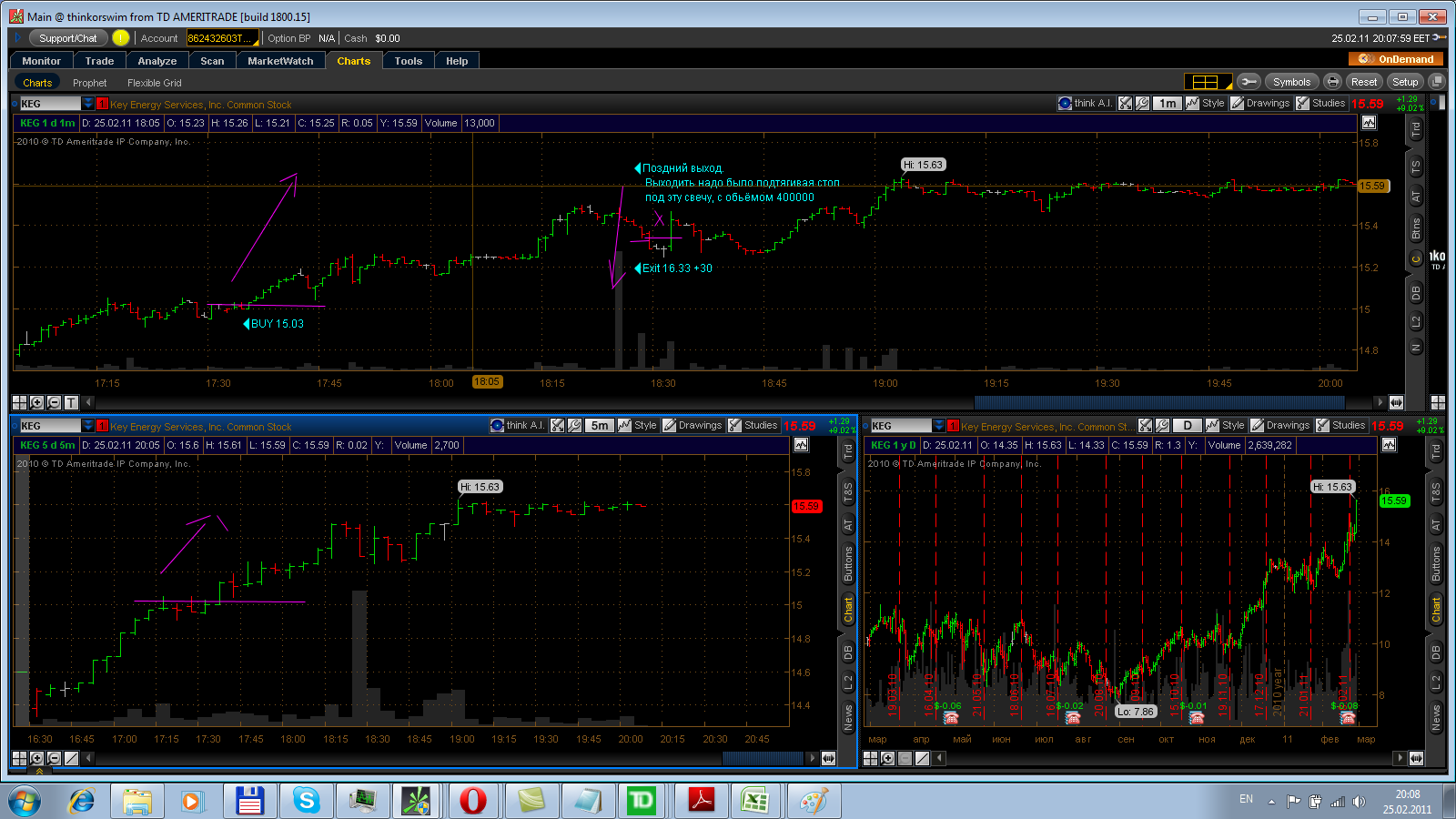The image size is (1456, 819).
Task: Select the Flexible Grid sub-tab
Action: click(x=155, y=83)
